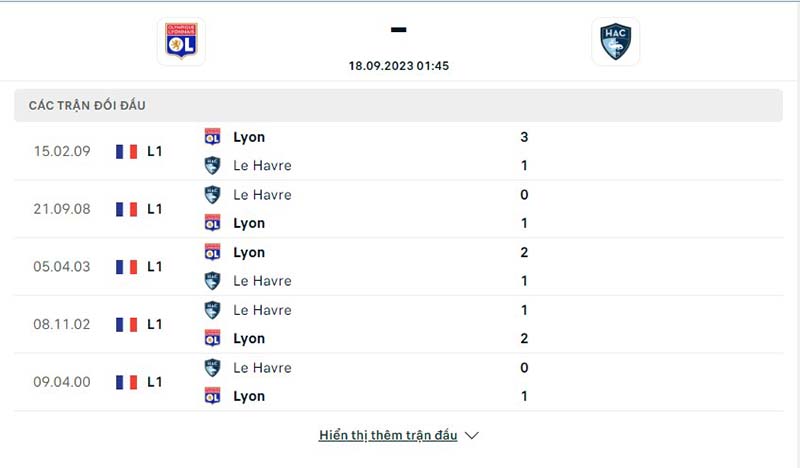Click Lyon logo in 05.04.03 match row
800x468 pixels.
click(x=212, y=252)
